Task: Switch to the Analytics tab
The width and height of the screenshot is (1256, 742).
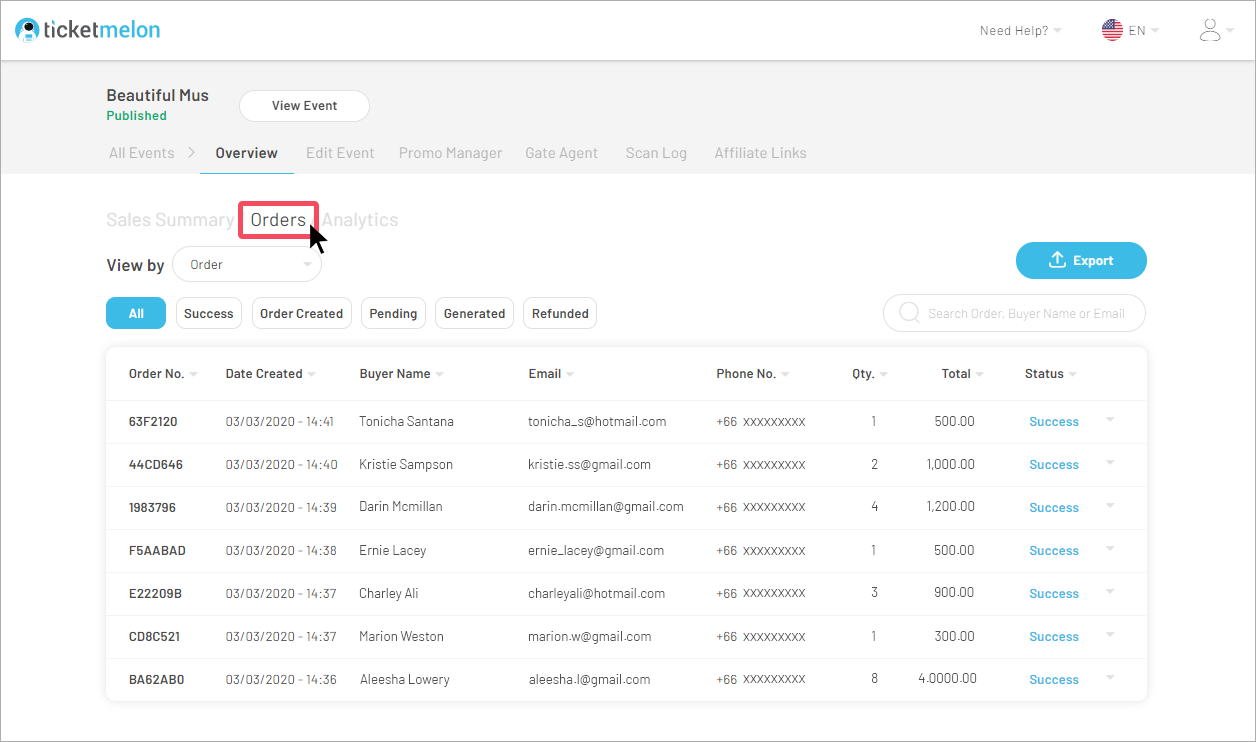Action: (x=360, y=220)
